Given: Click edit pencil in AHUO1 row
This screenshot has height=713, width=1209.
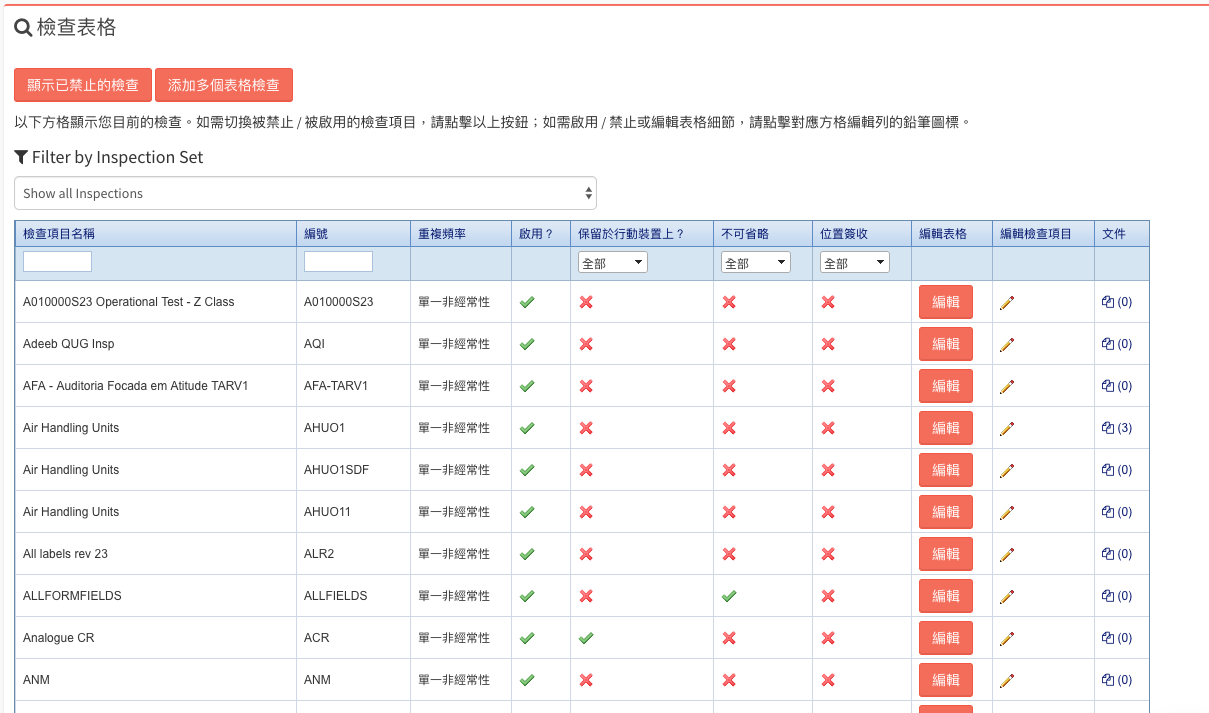Looking at the screenshot, I should 1007,428.
